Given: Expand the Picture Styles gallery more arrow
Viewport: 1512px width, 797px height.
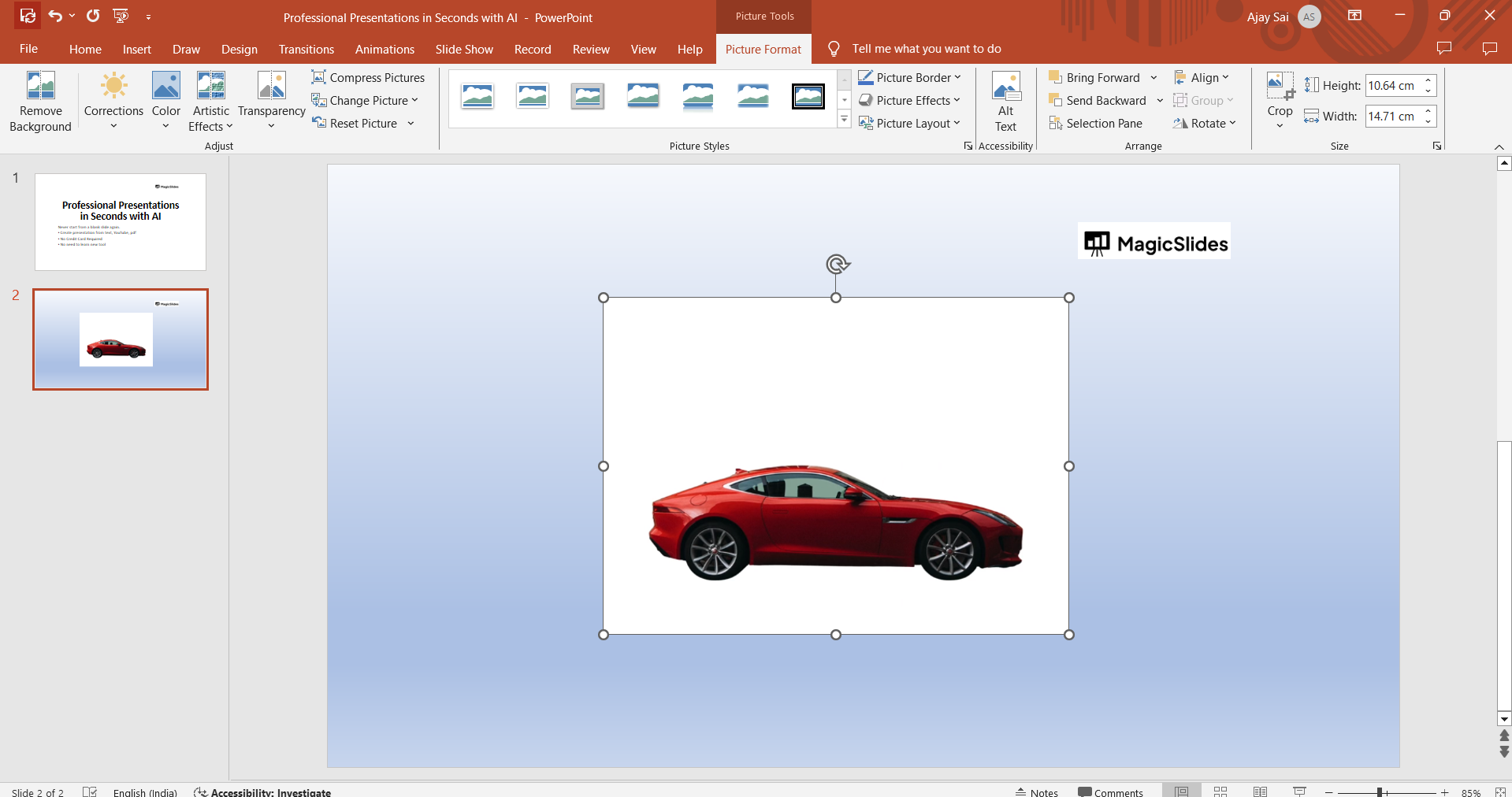Looking at the screenshot, I should [x=844, y=120].
